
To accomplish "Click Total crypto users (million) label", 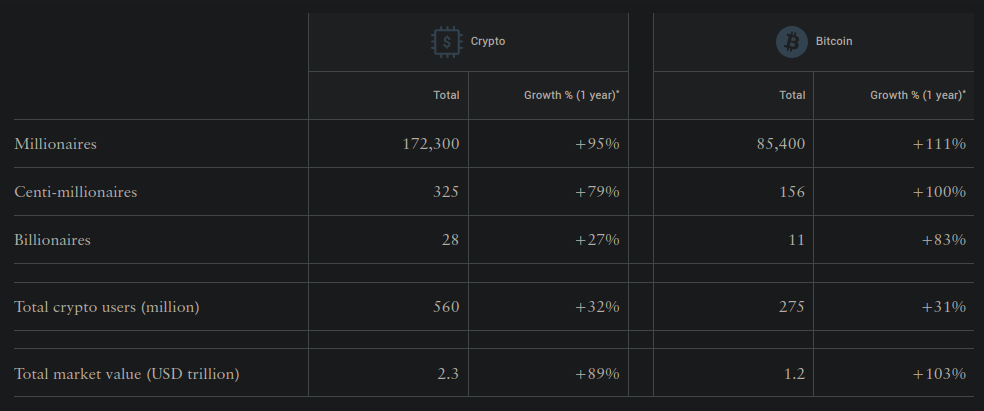I will click(x=106, y=307).
